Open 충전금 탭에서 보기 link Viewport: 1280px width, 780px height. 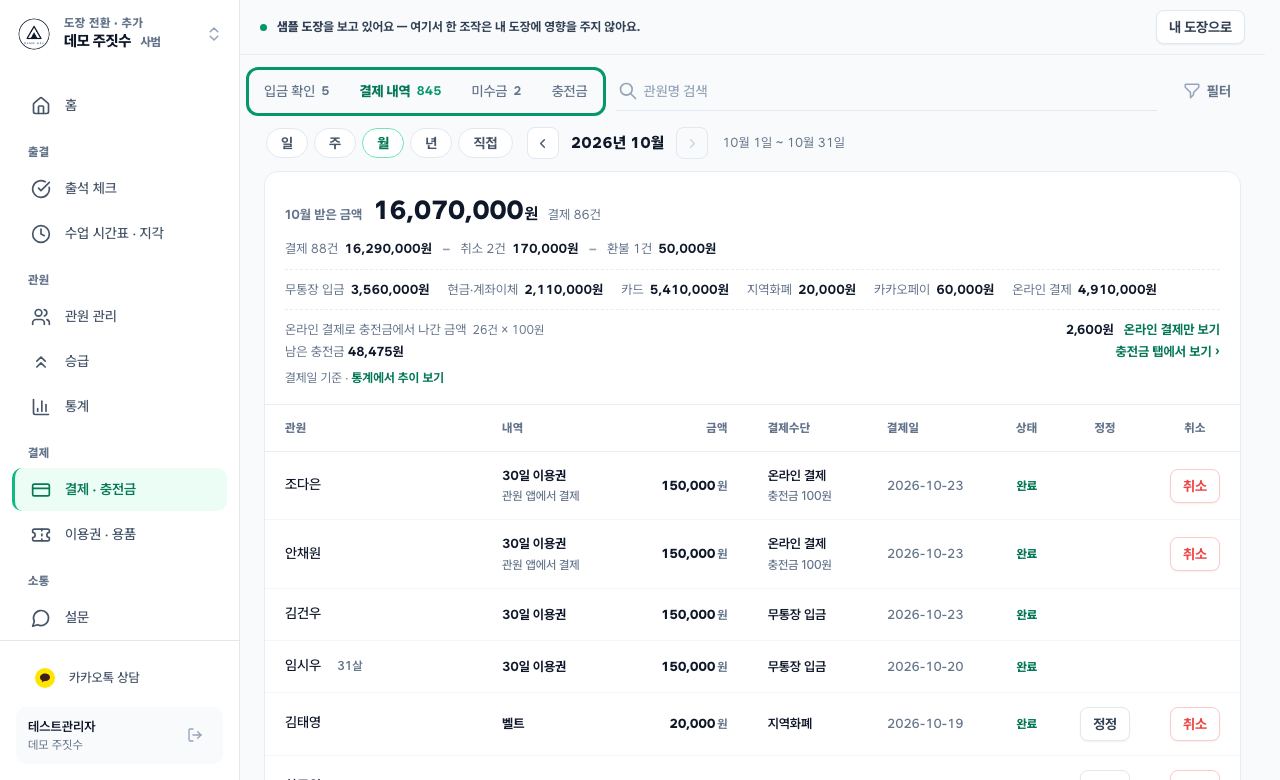coord(1167,351)
